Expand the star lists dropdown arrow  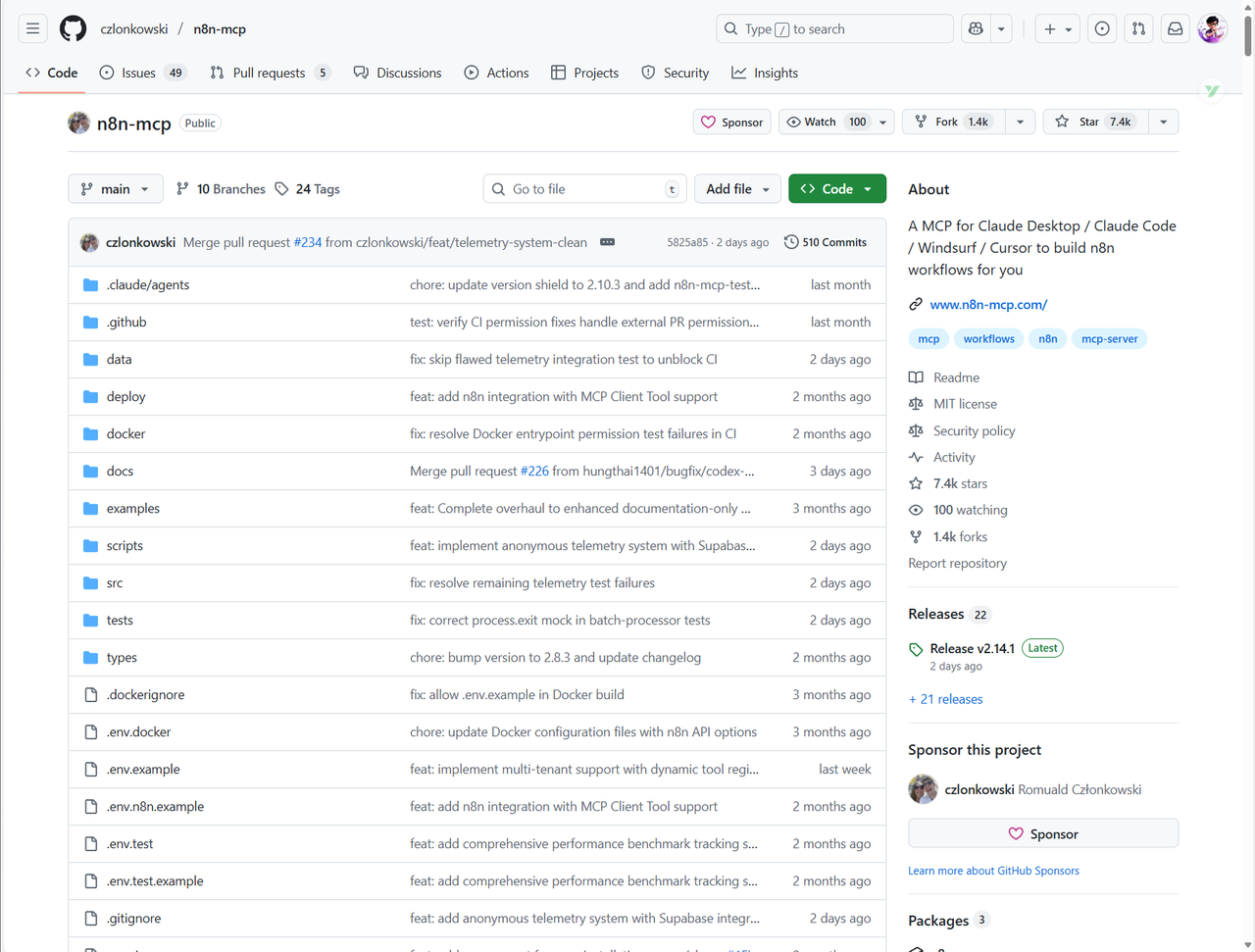click(1163, 122)
